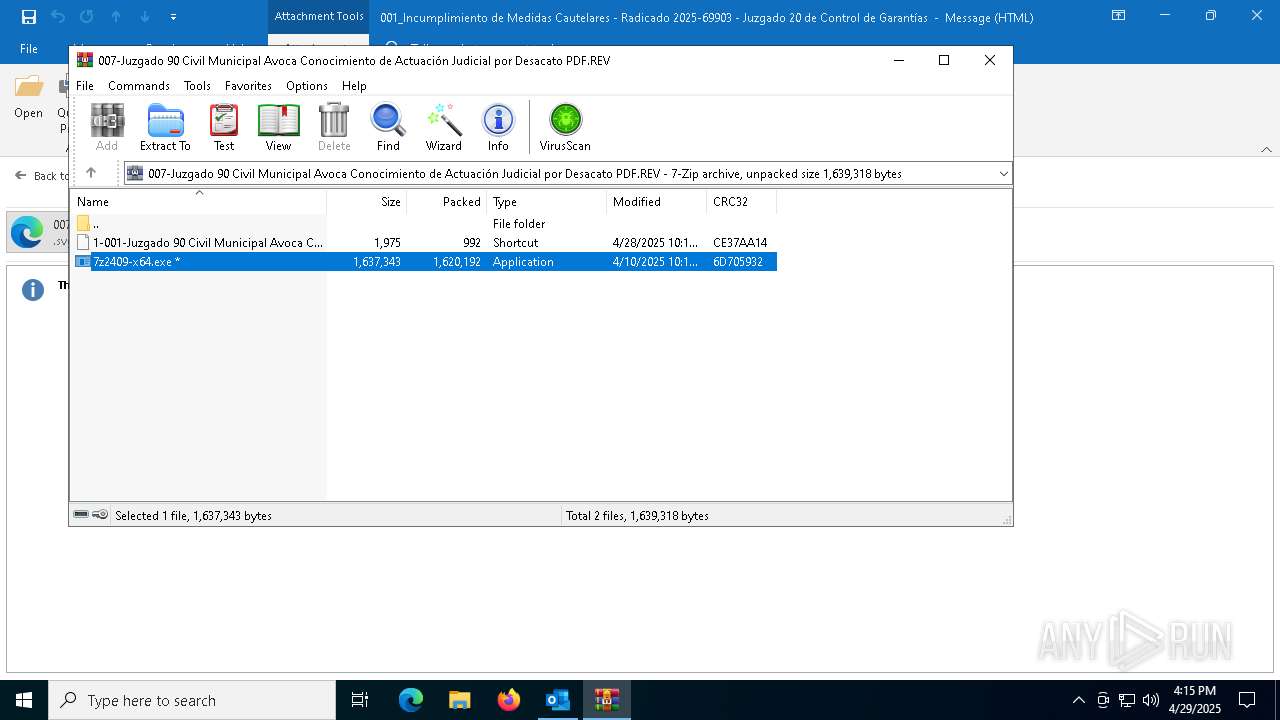Click WinRAR taskbar icon
Image resolution: width=1280 pixels, height=720 pixels.
(x=606, y=700)
